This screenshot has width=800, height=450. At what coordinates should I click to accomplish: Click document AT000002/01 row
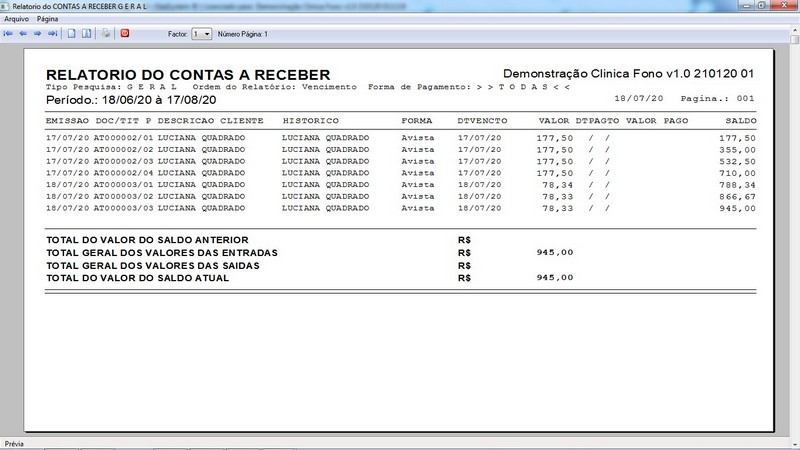[x=401, y=138]
